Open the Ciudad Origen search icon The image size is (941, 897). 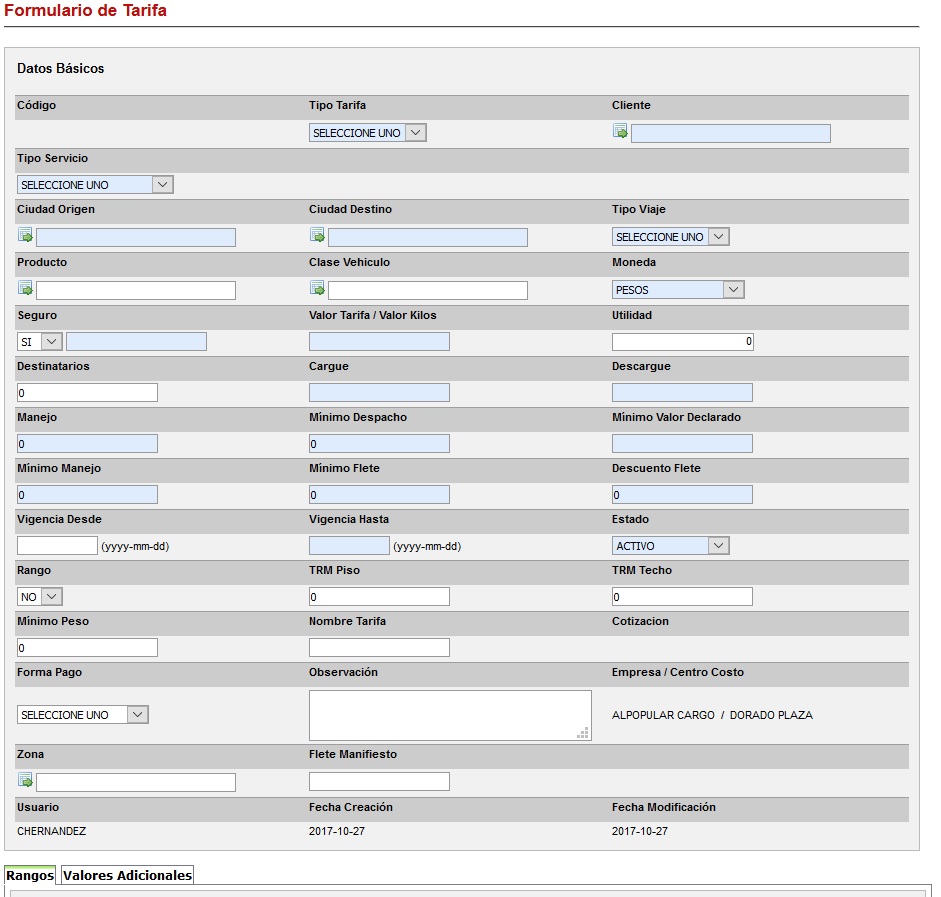[x=25, y=236]
